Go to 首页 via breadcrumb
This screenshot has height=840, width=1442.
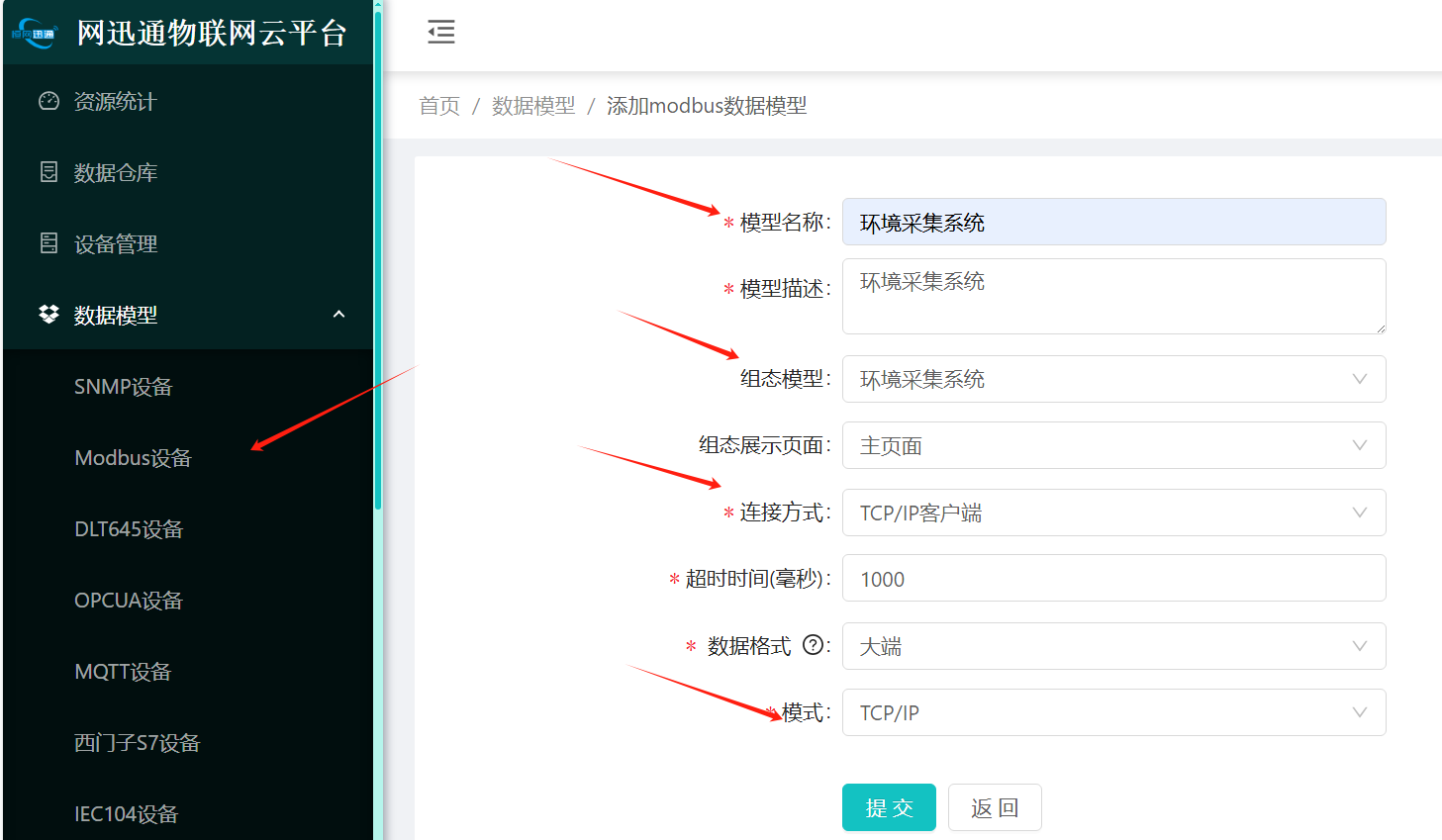pyautogui.click(x=439, y=106)
